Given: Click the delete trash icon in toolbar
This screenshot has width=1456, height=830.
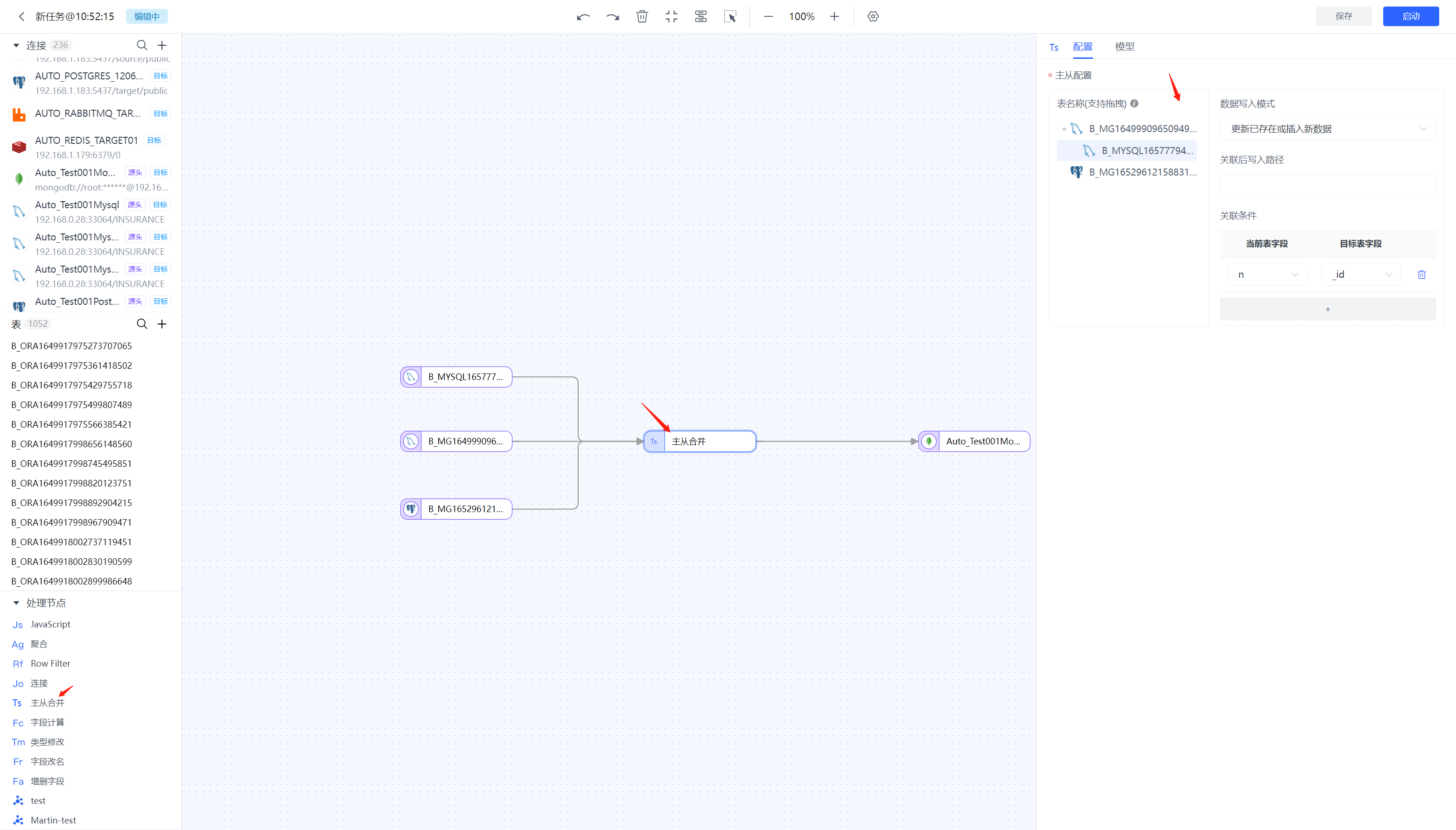Looking at the screenshot, I should (x=642, y=16).
